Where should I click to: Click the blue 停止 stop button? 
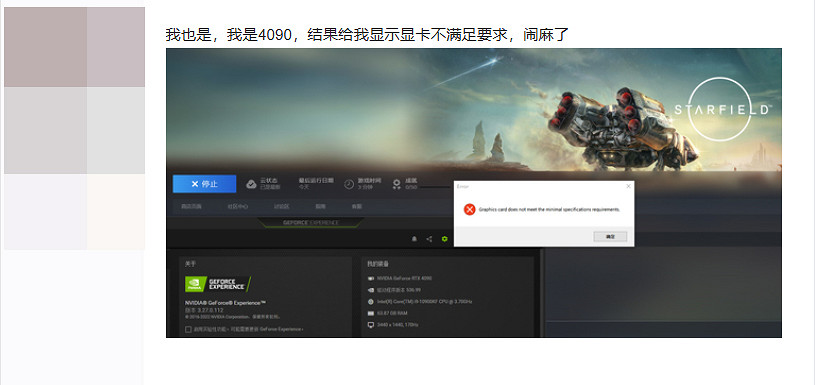pos(204,184)
